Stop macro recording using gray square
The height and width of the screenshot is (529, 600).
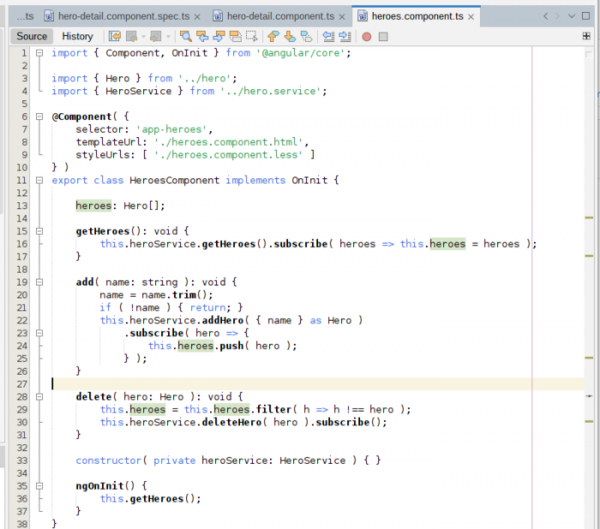point(384,36)
